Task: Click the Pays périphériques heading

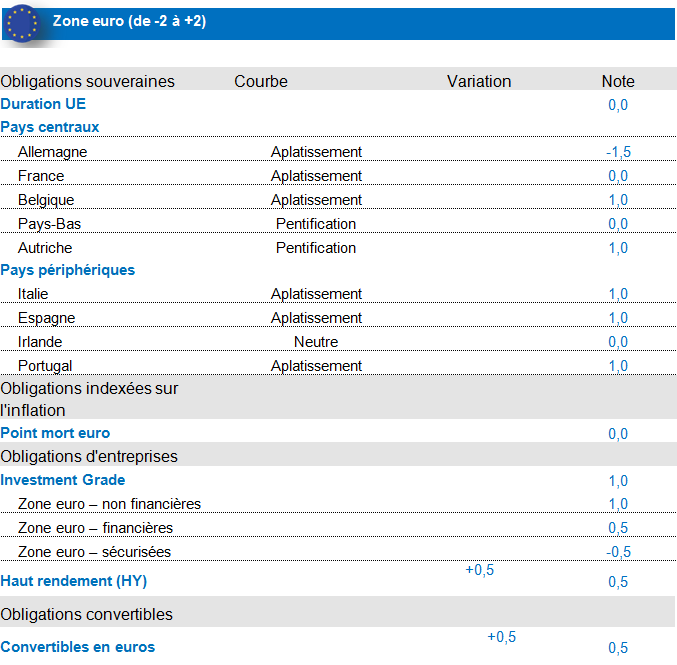Action: pyautogui.click(x=67, y=270)
